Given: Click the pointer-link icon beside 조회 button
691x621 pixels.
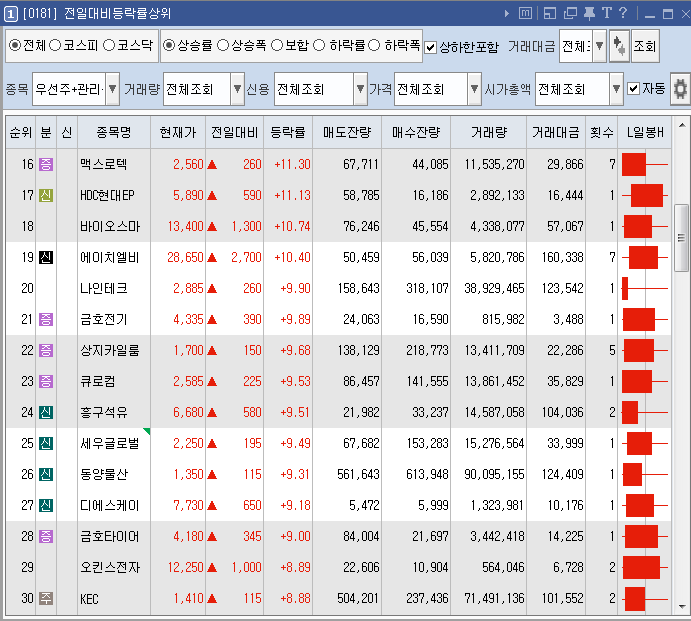Looking at the screenshot, I should pos(619,46).
